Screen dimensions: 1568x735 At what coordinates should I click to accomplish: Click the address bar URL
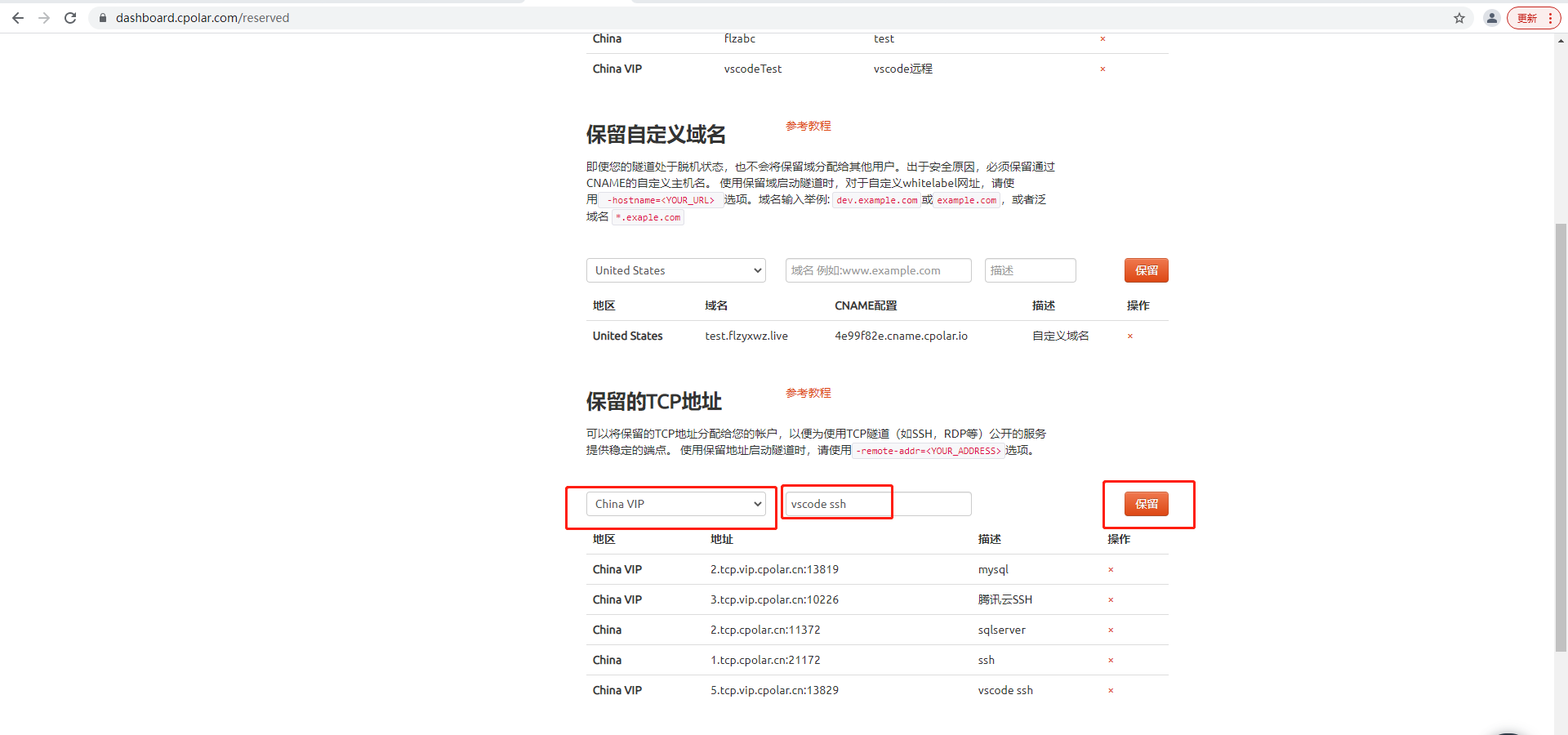(203, 18)
